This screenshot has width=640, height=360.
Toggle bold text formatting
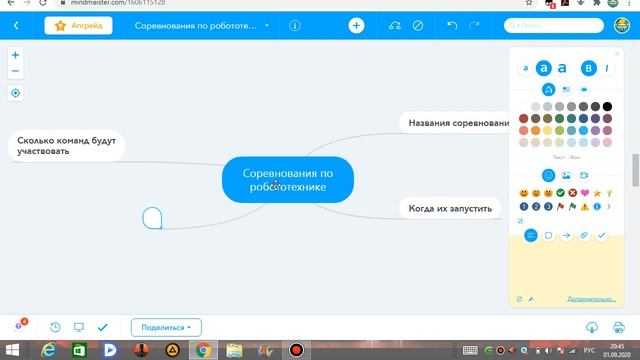point(589,68)
